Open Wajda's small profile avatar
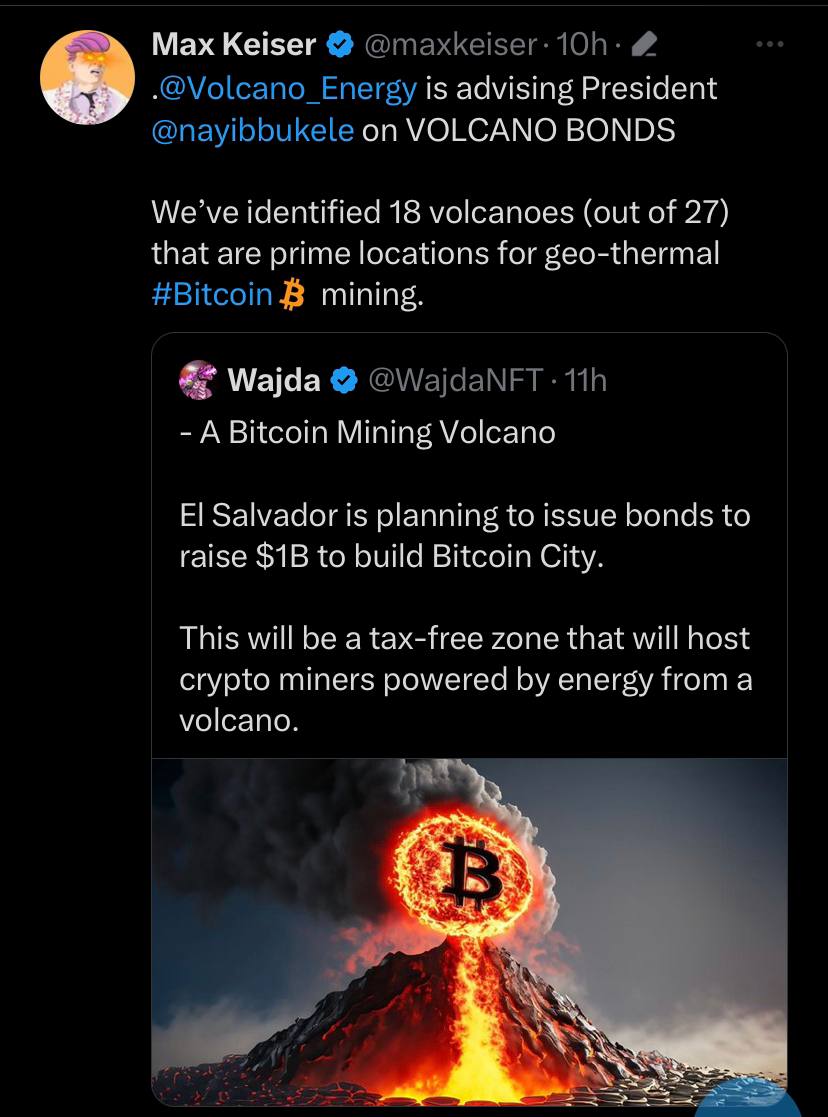This screenshot has height=1117, width=828. click(x=197, y=379)
